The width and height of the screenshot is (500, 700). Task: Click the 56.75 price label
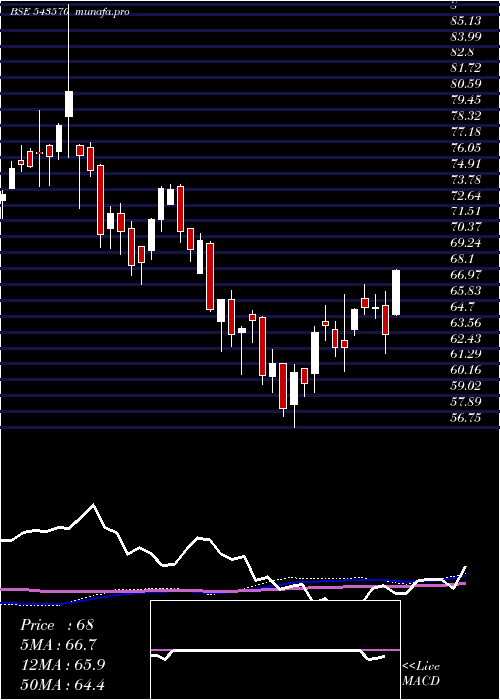[466, 418]
